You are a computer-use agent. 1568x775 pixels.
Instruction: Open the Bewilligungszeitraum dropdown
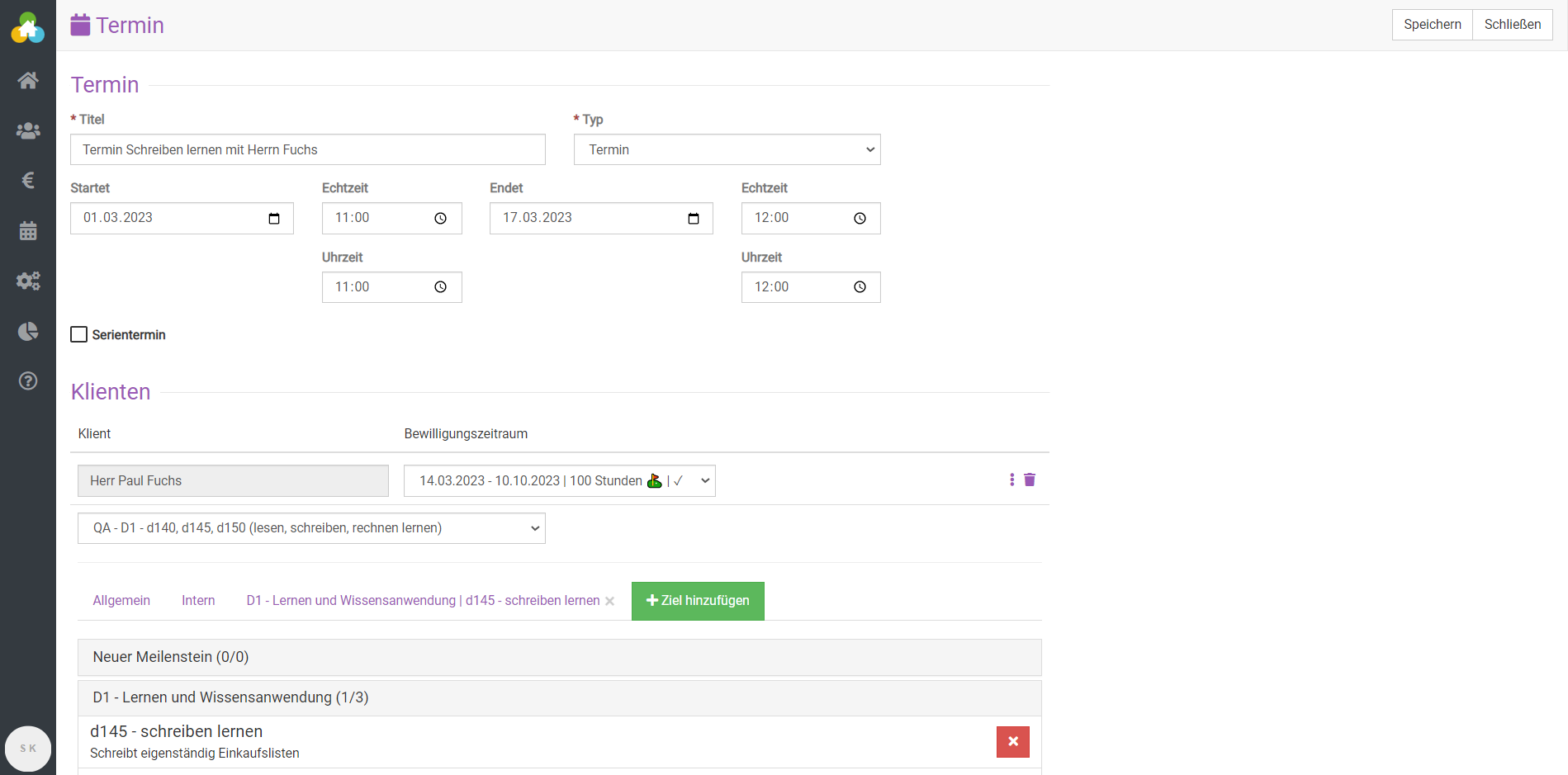click(x=559, y=481)
